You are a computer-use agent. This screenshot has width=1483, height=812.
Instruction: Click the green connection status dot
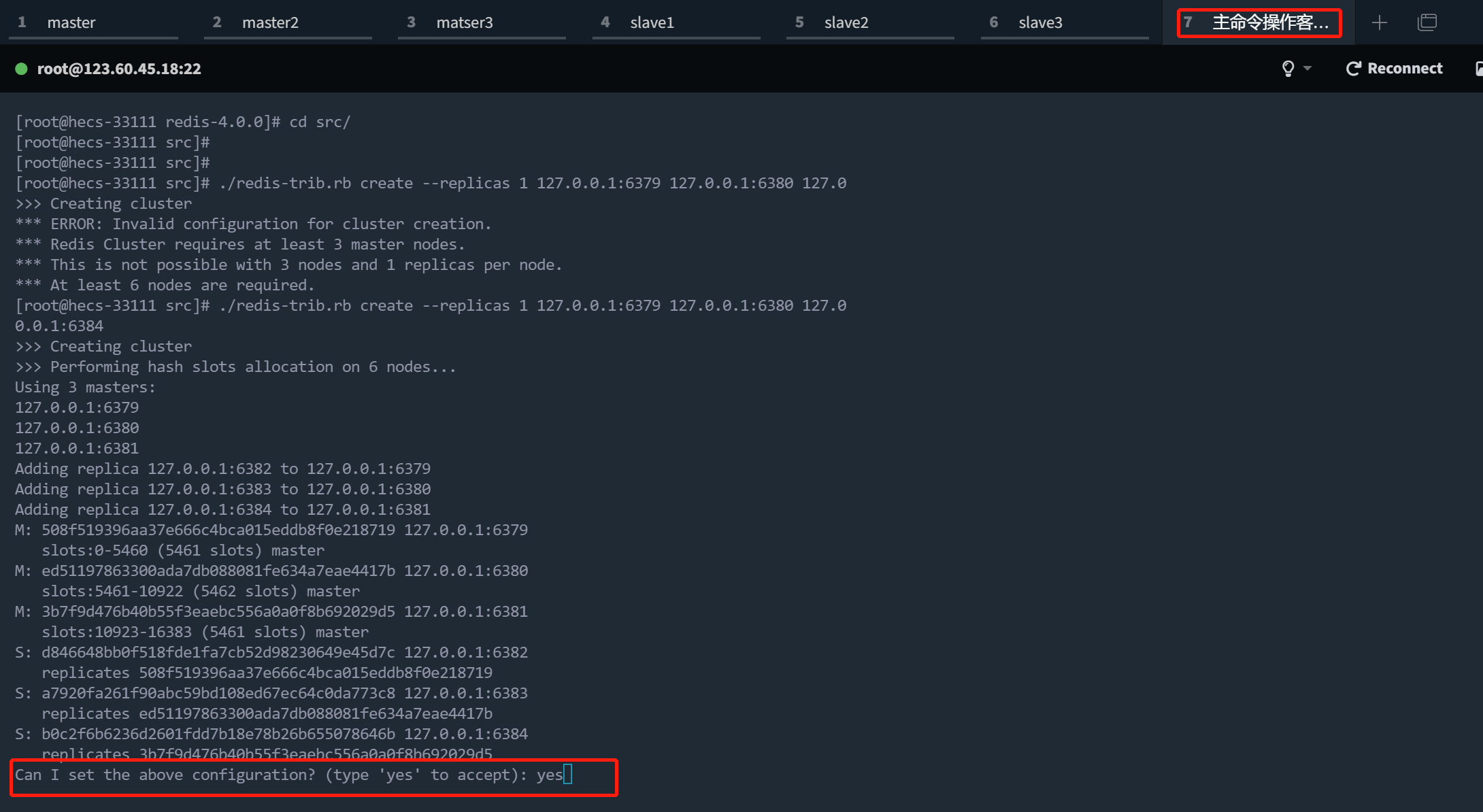pyautogui.click(x=21, y=69)
